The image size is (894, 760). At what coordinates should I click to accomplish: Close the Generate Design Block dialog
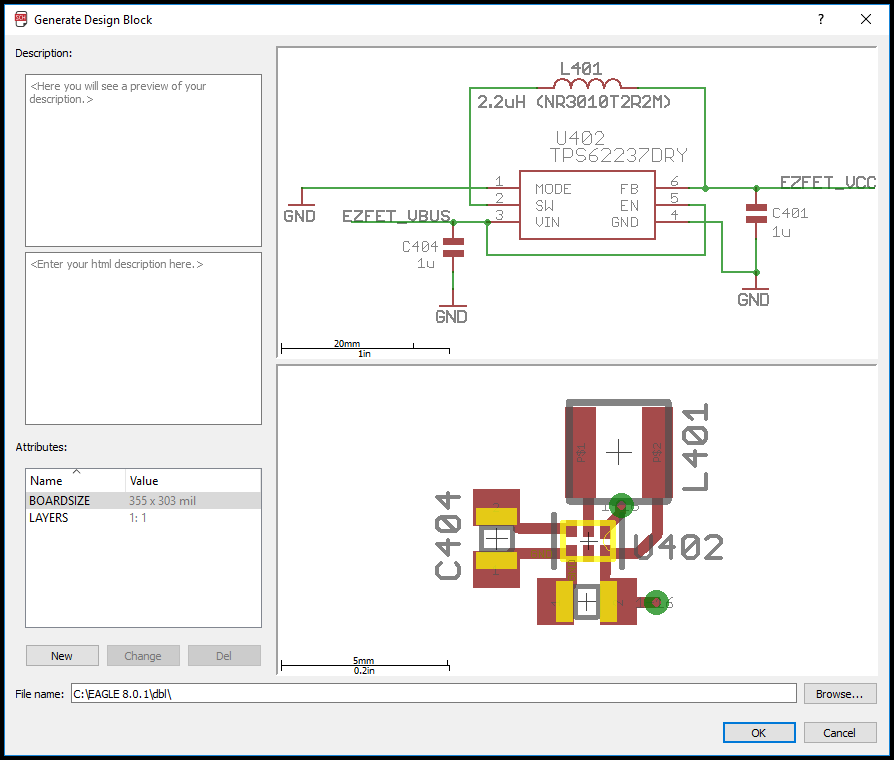click(866, 19)
